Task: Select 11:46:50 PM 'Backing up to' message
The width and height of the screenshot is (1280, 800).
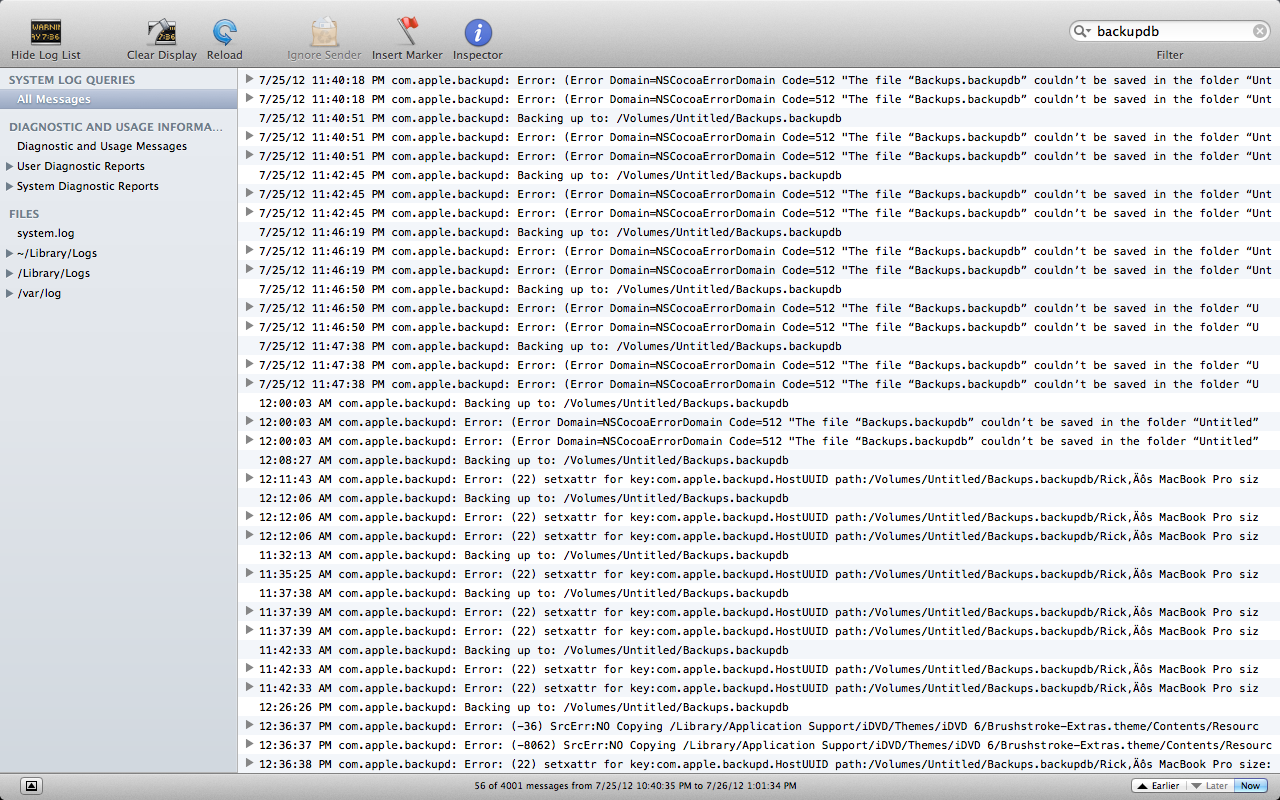Action: point(759,289)
